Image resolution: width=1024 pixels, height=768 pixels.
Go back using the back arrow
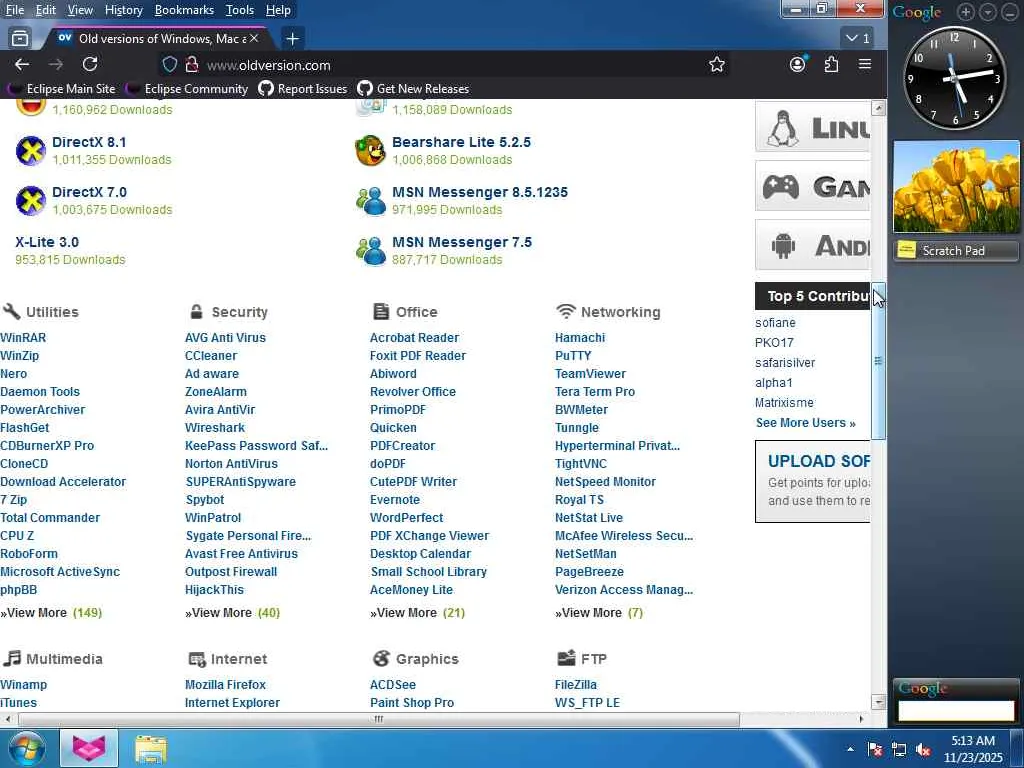pyautogui.click(x=22, y=64)
